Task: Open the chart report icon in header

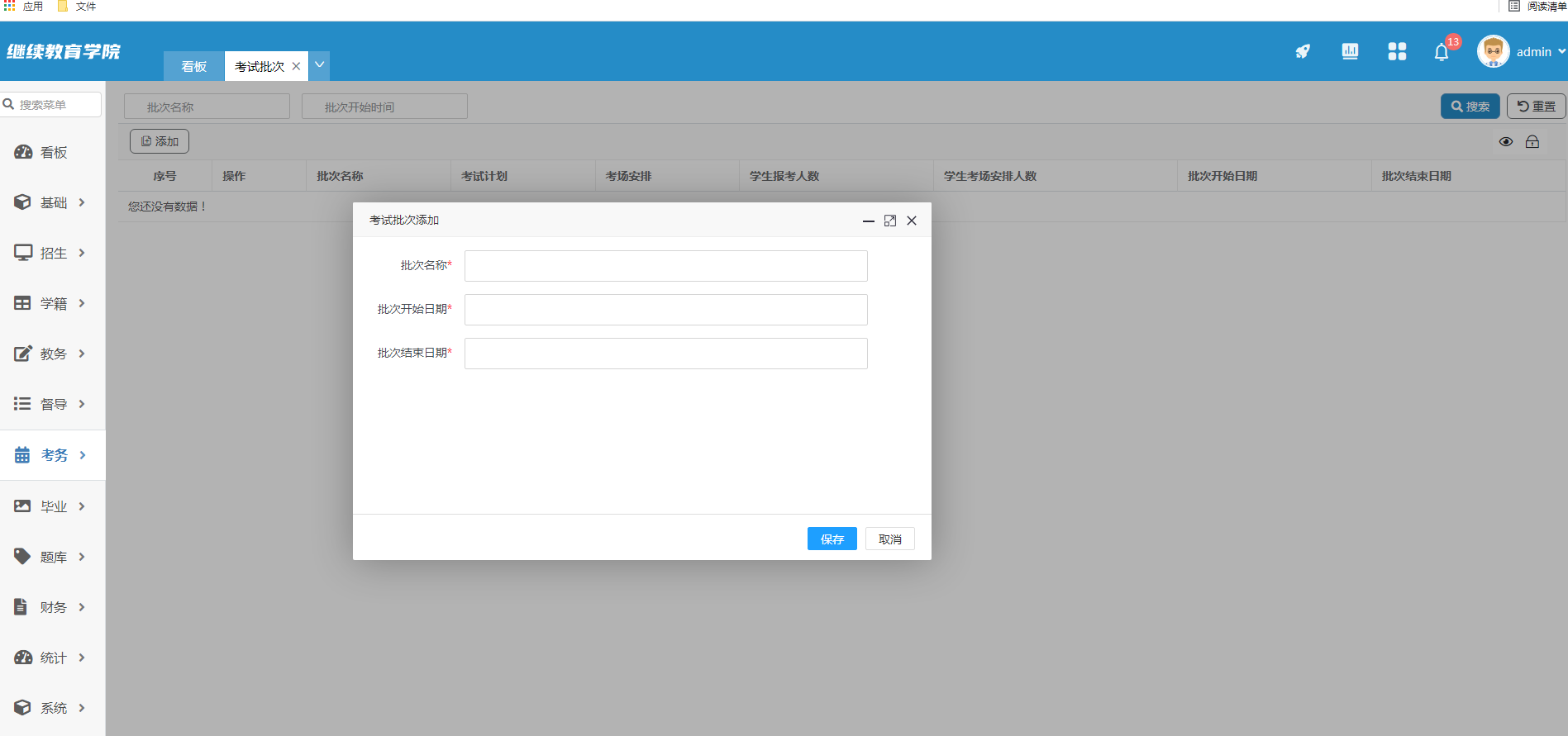Action: click(x=1350, y=51)
